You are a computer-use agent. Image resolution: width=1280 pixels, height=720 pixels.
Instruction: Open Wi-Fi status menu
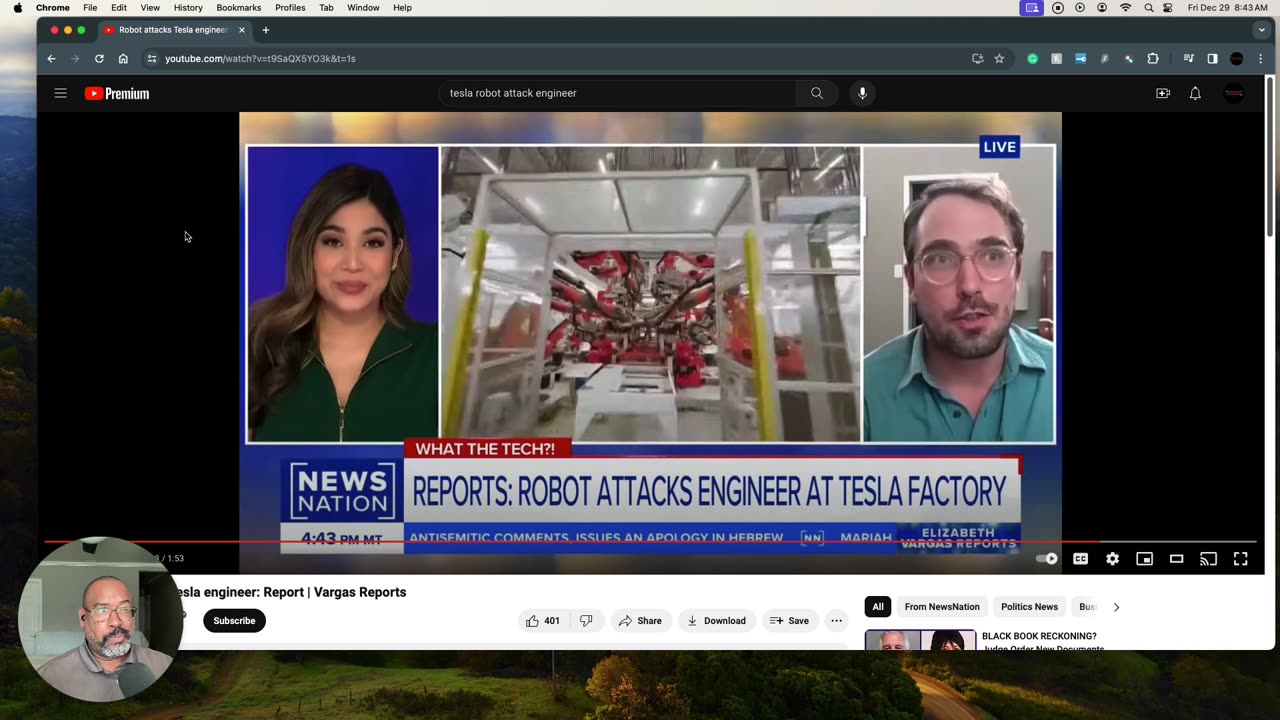click(x=1125, y=7)
